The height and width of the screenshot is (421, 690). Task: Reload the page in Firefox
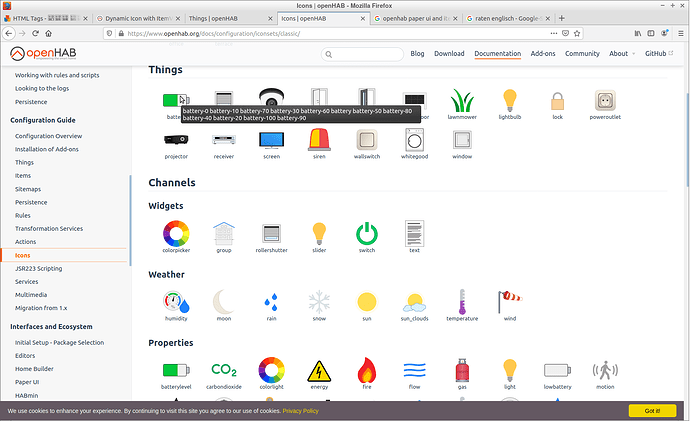click(x=35, y=33)
